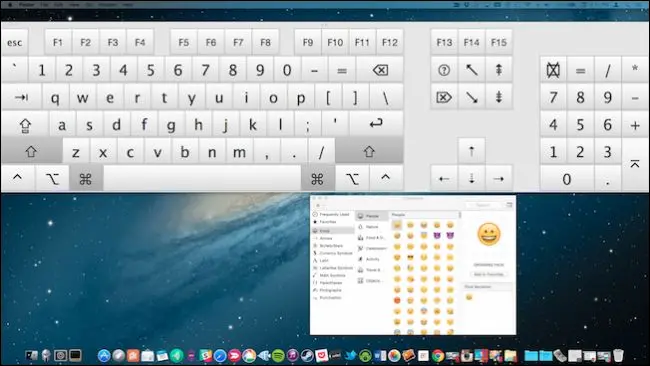Tap the numpad asterisk key
The image size is (650, 366).
(x=635, y=70)
